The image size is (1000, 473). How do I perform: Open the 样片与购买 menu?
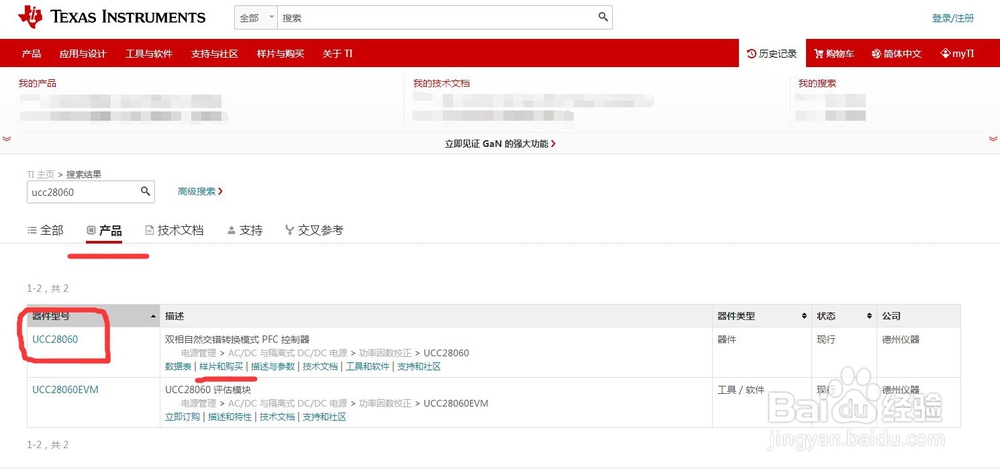(281, 54)
